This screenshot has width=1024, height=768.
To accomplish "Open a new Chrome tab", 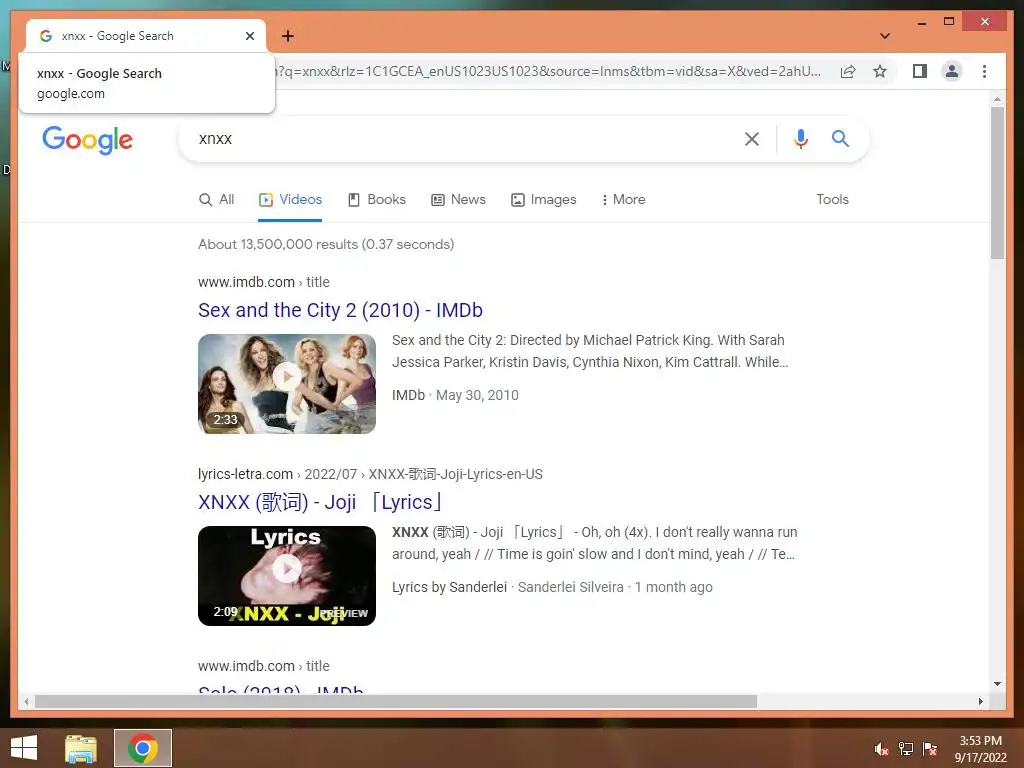I will (x=288, y=36).
